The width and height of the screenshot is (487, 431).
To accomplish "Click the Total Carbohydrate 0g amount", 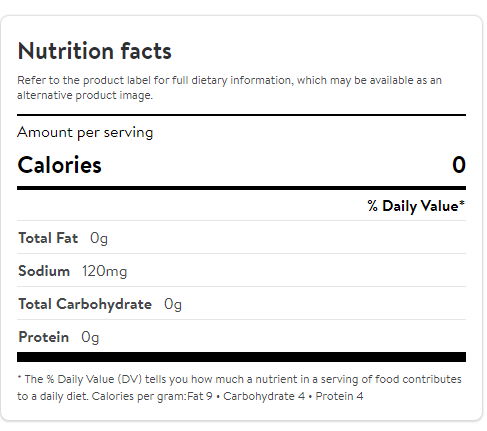I will pyautogui.click(x=173, y=304).
